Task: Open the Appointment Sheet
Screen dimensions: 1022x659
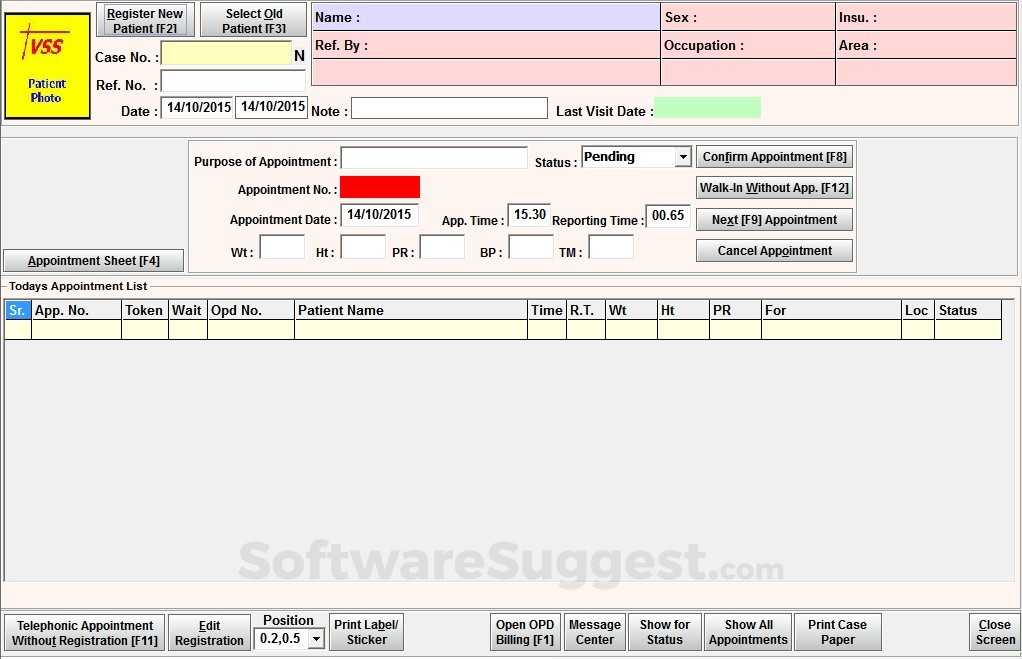Action: tap(92, 260)
